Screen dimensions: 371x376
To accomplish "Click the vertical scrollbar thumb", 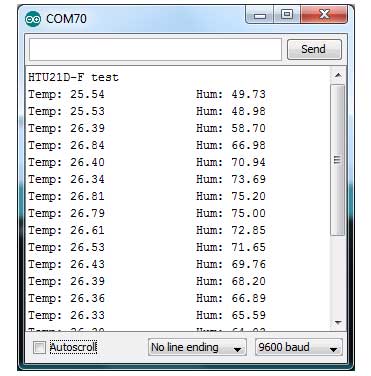I will coord(338,160).
